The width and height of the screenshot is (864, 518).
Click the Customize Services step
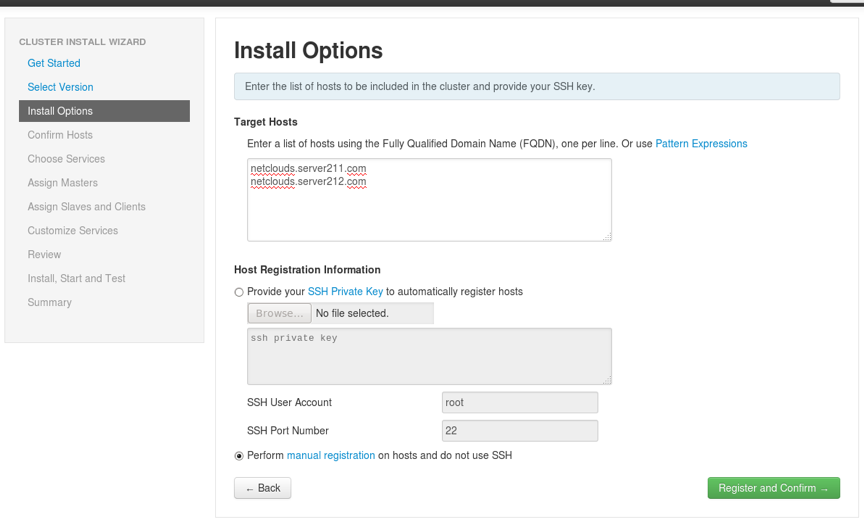(73, 230)
